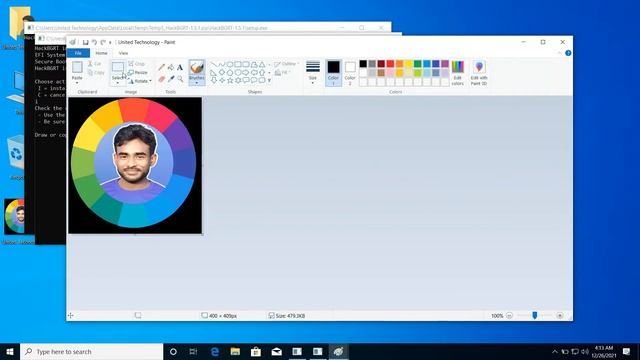
Task: Open File Explorer from taskbar
Action: pyautogui.click(x=235, y=351)
